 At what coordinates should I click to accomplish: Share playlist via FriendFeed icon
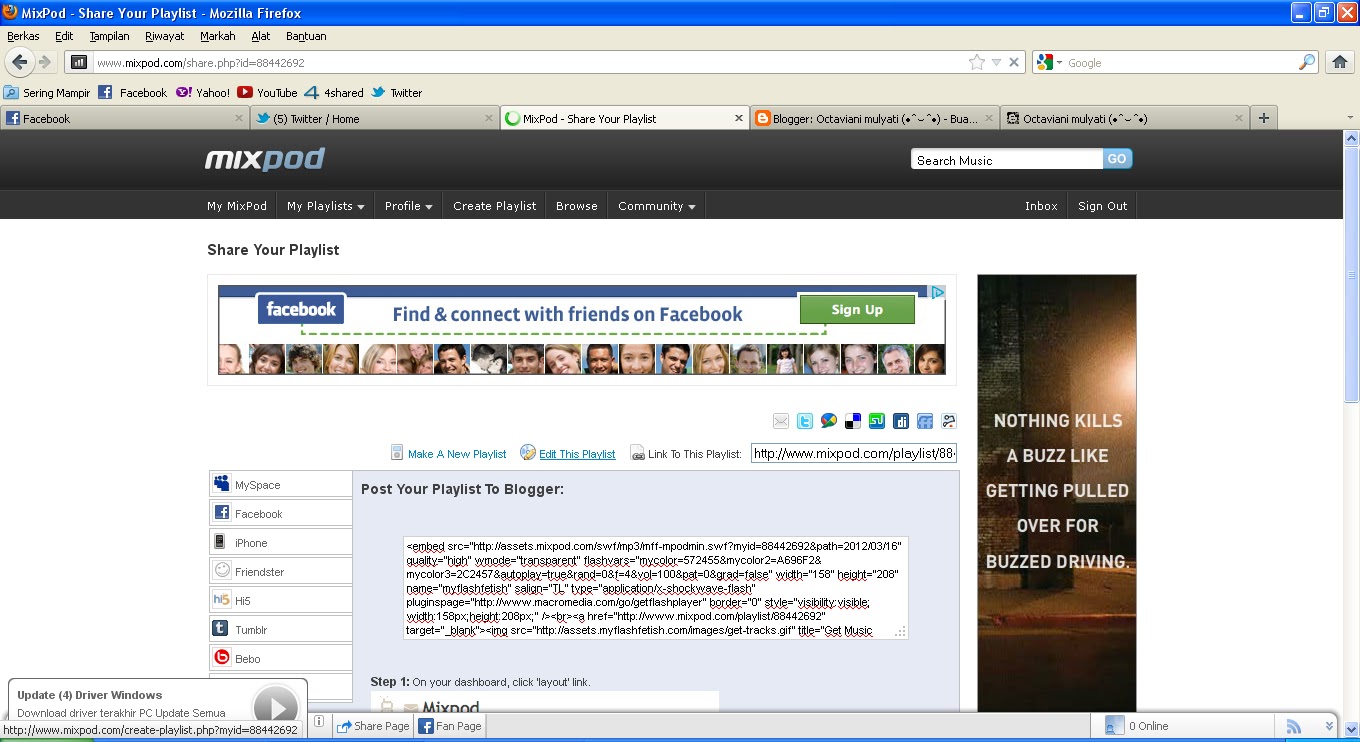[x=925, y=421]
